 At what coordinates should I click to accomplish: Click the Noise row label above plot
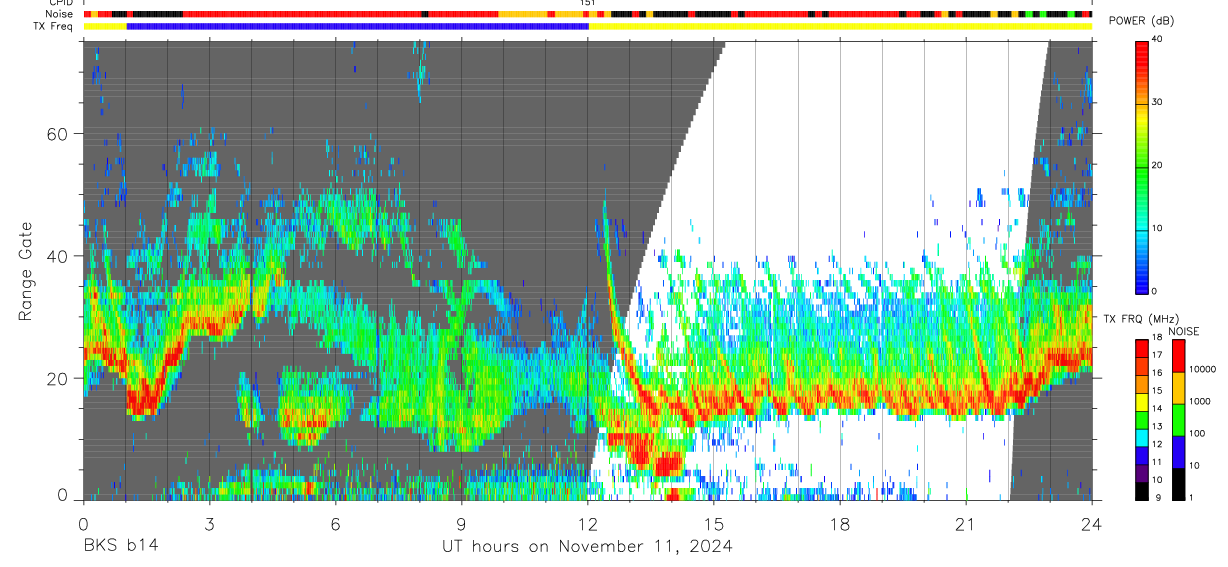click(x=60, y=14)
